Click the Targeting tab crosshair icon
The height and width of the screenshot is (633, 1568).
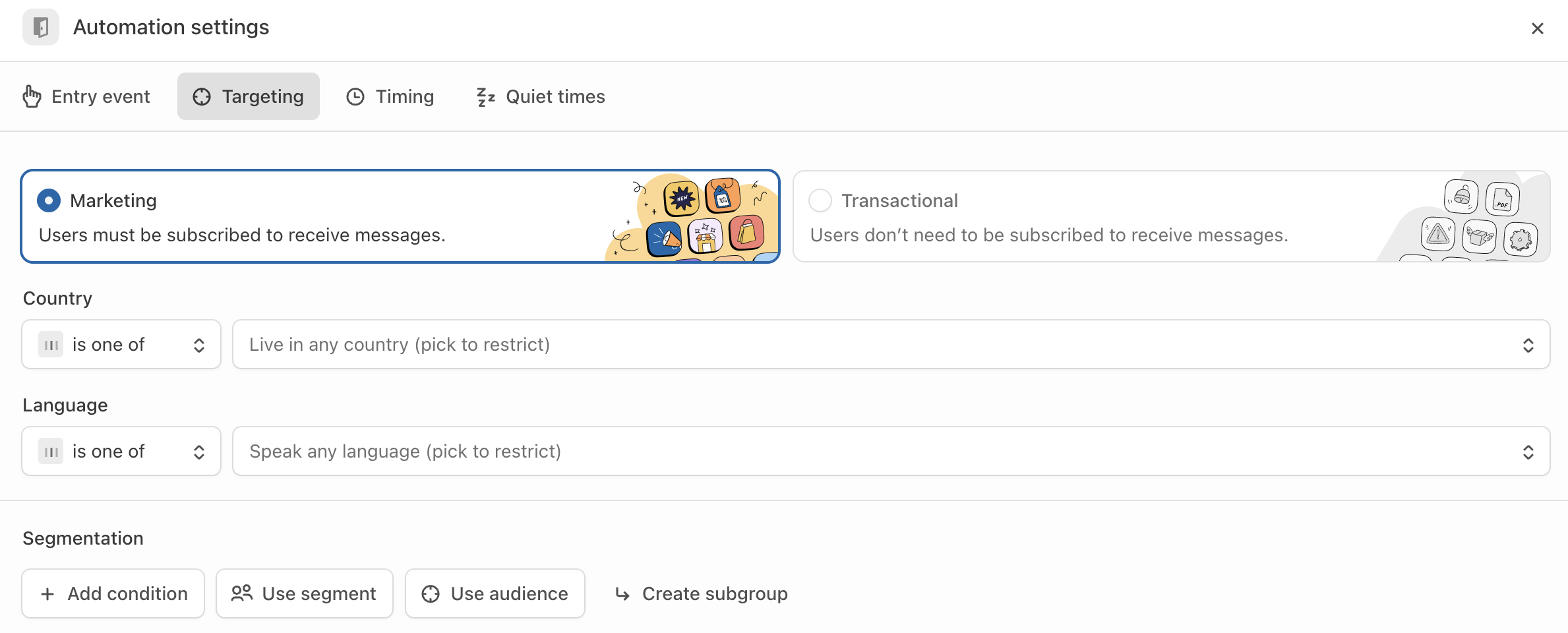(202, 97)
